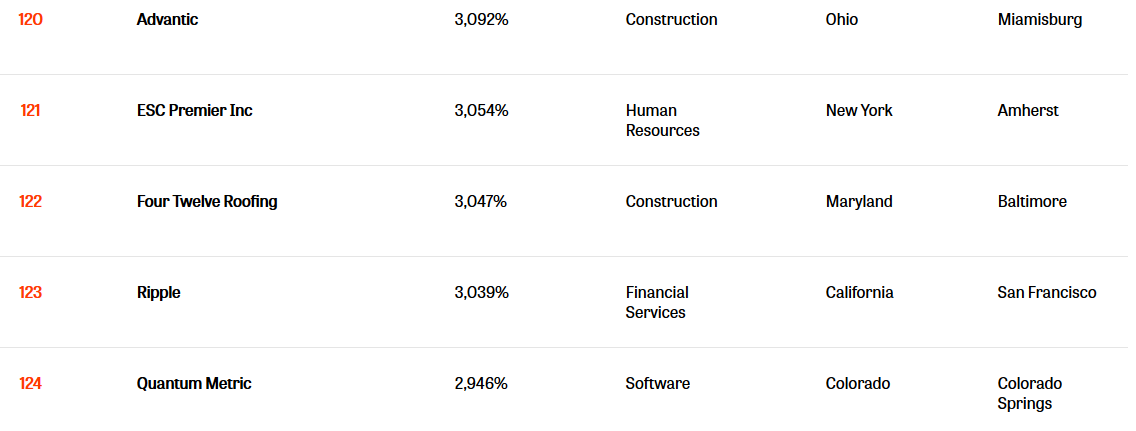This screenshot has height=431, width=1136.
Task: Click the Colorado Springs city cell
Action: [1030, 393]
